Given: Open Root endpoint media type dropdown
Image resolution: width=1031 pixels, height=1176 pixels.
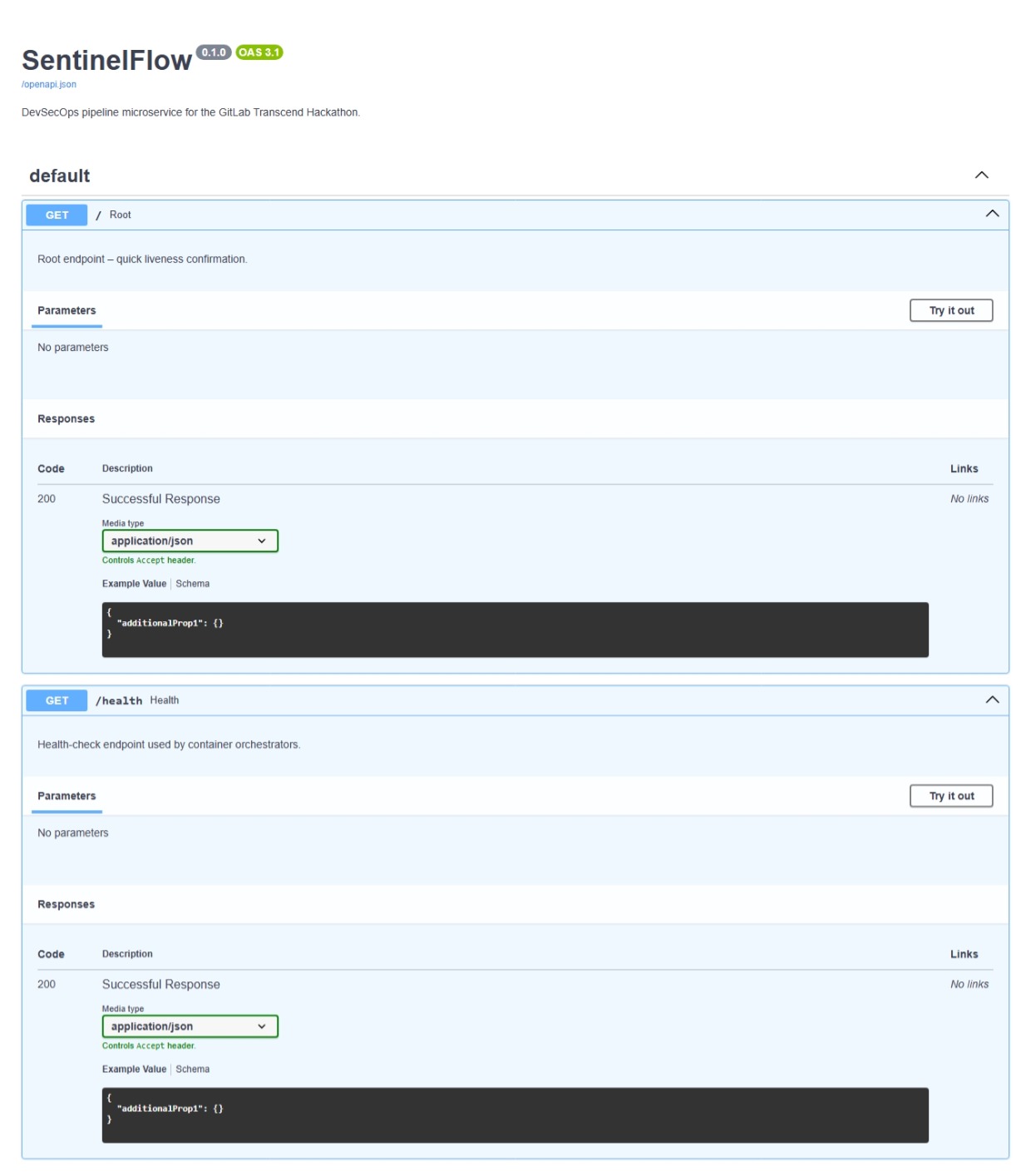Looking at the screenshot, I should [x=190, y=541].
